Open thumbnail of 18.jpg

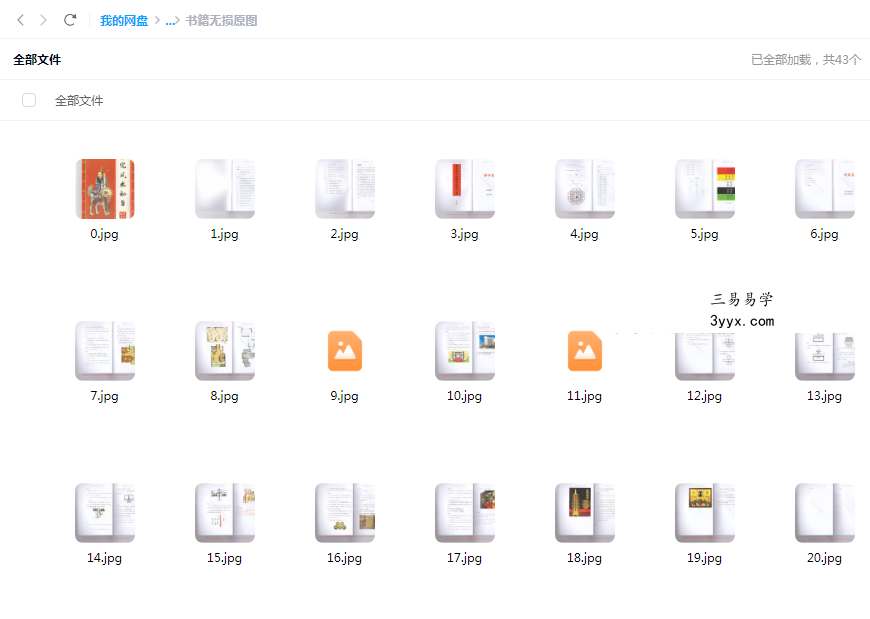[x=585, y=513]
